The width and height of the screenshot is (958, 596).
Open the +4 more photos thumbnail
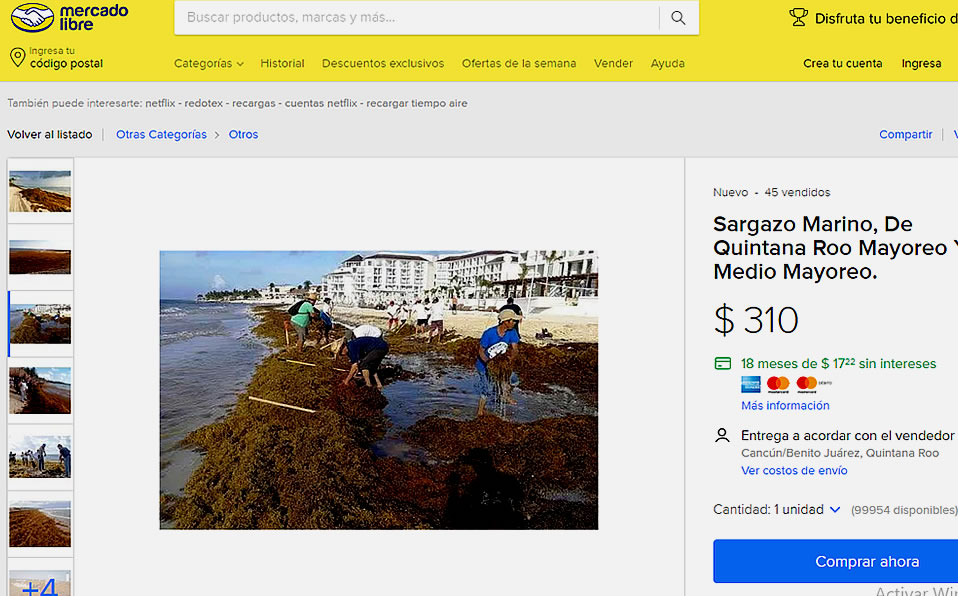point(40,583)
